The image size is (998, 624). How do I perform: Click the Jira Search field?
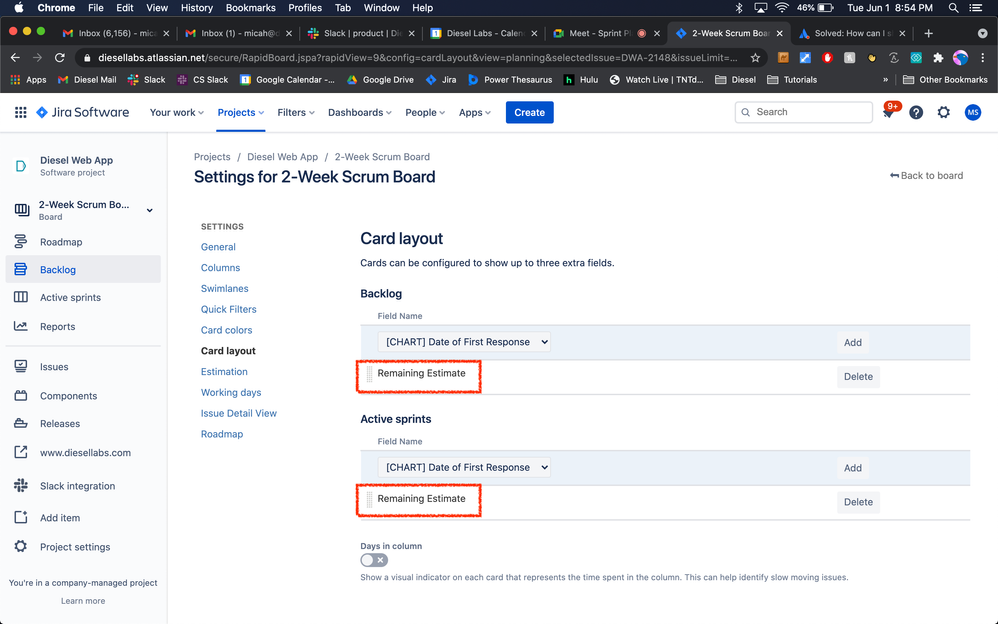[x=804, y=112]
